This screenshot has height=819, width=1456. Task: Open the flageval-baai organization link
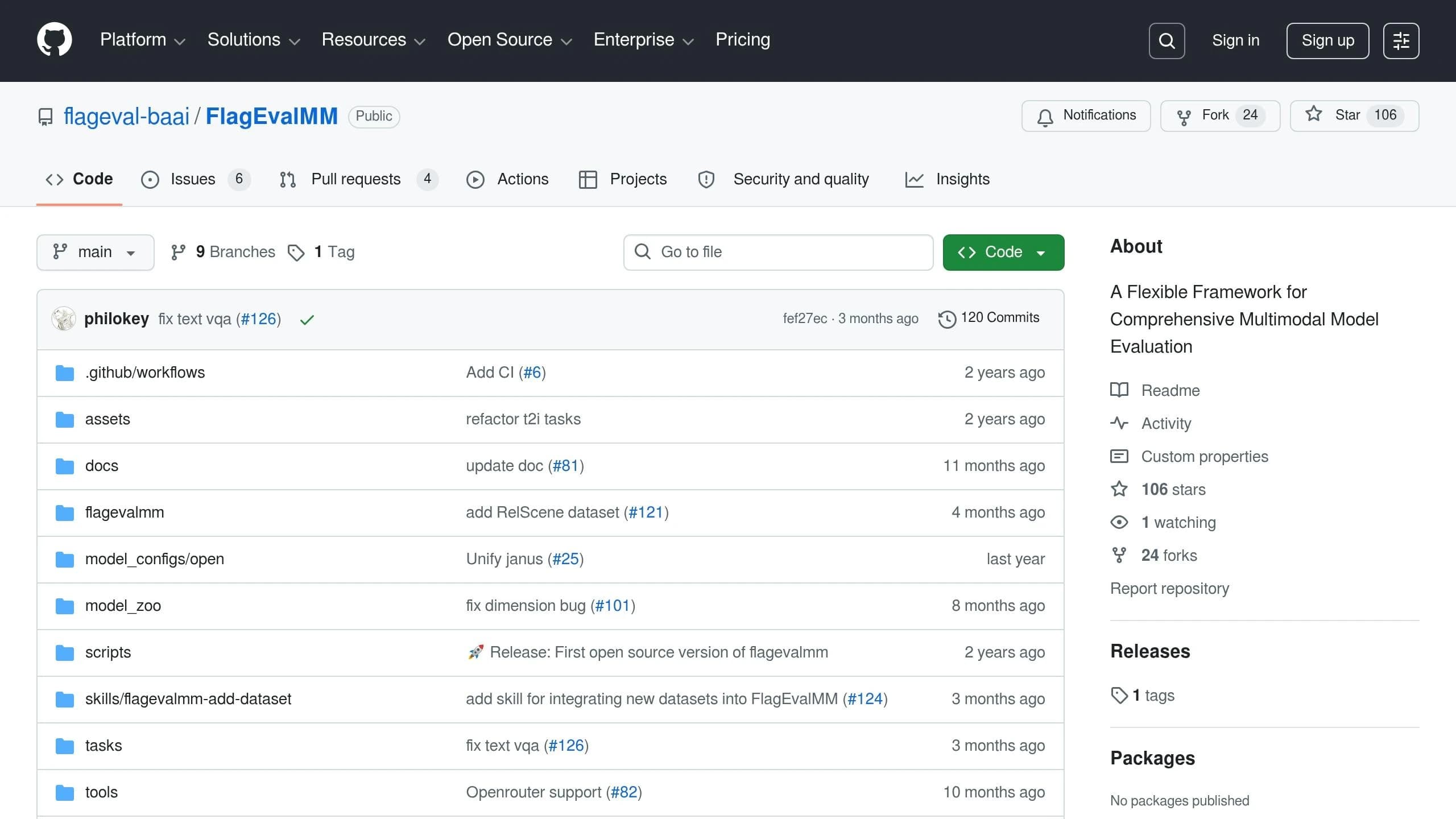pos(126,117)
